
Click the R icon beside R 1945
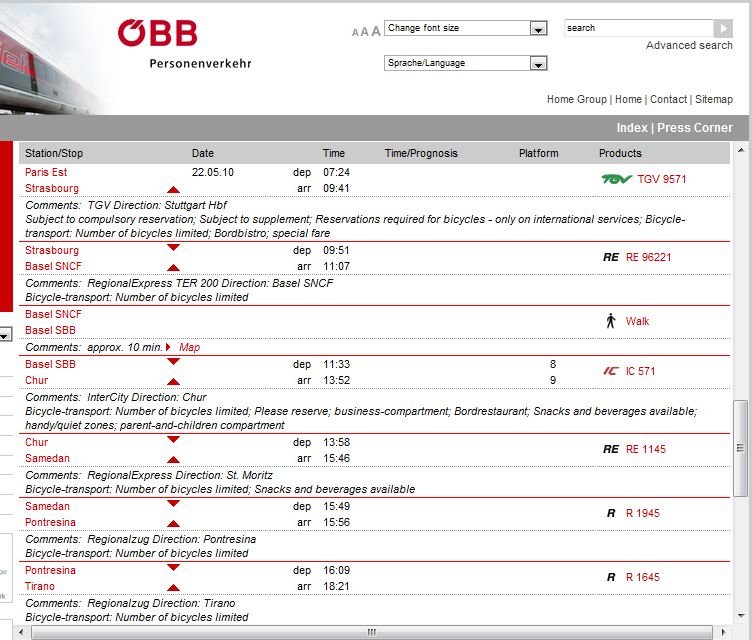(x=611, y=513)
